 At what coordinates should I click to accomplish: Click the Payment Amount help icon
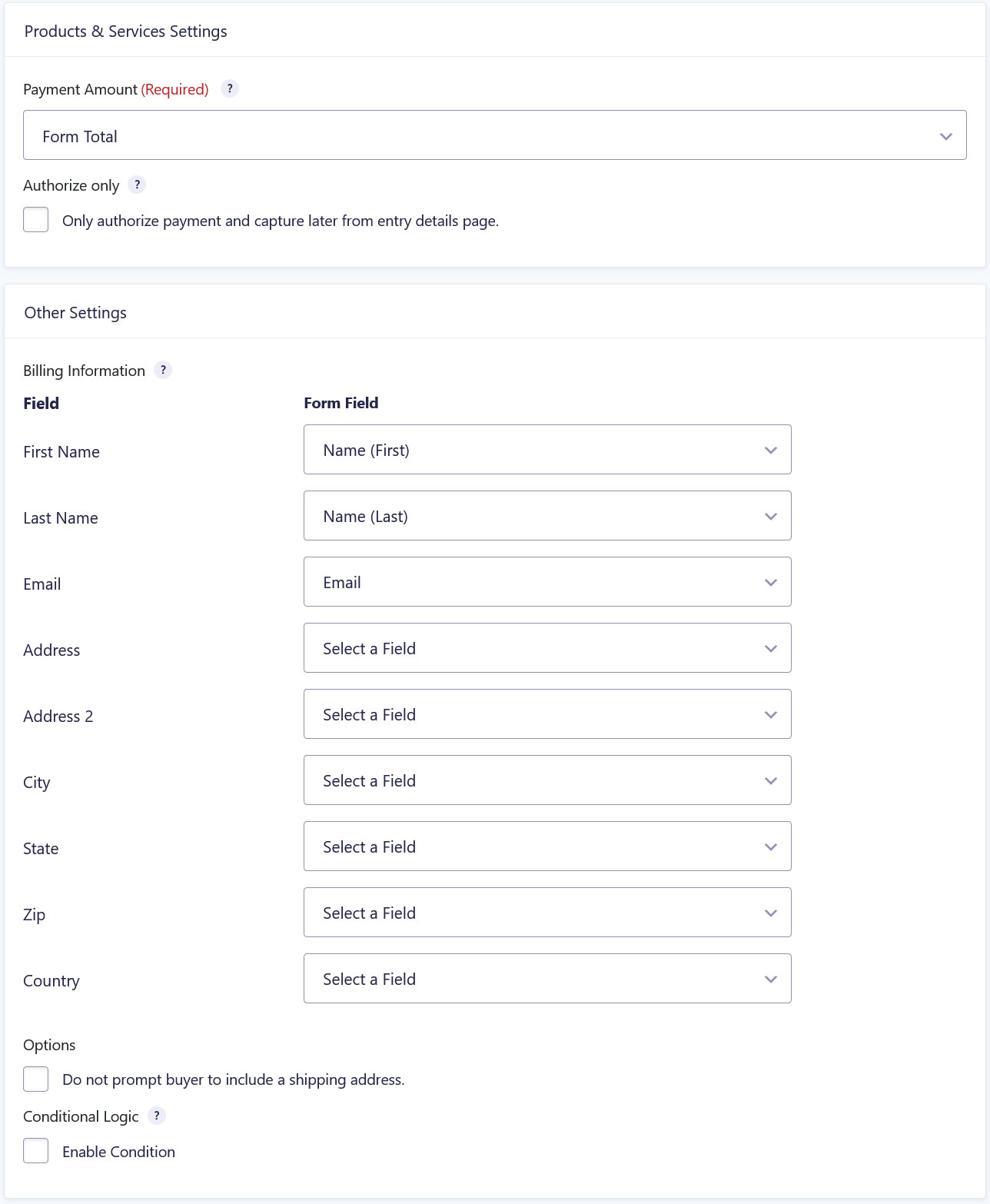pos(230,88)
